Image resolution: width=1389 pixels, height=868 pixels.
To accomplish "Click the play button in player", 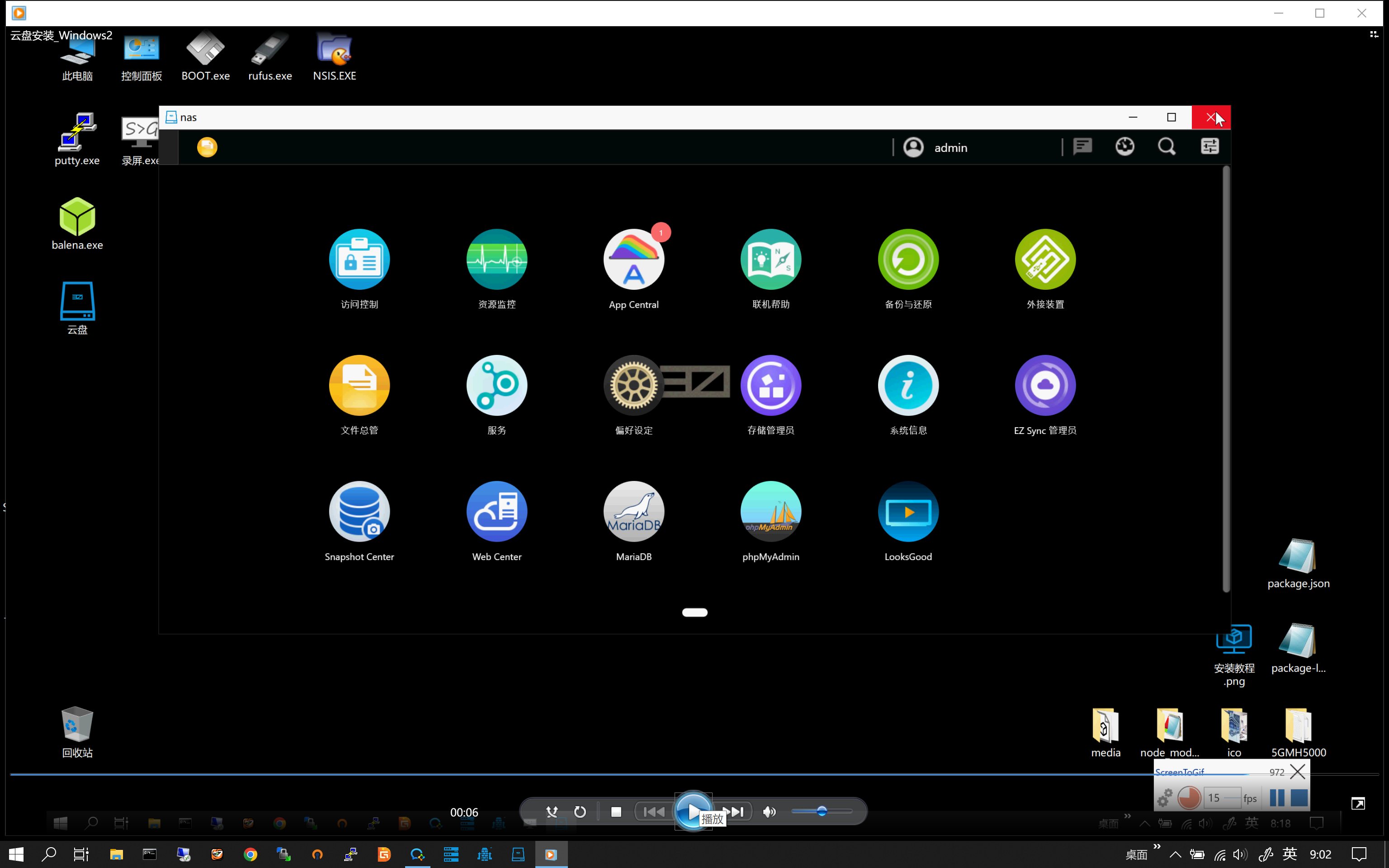I will pyautogui.click(x=693, y=812).
